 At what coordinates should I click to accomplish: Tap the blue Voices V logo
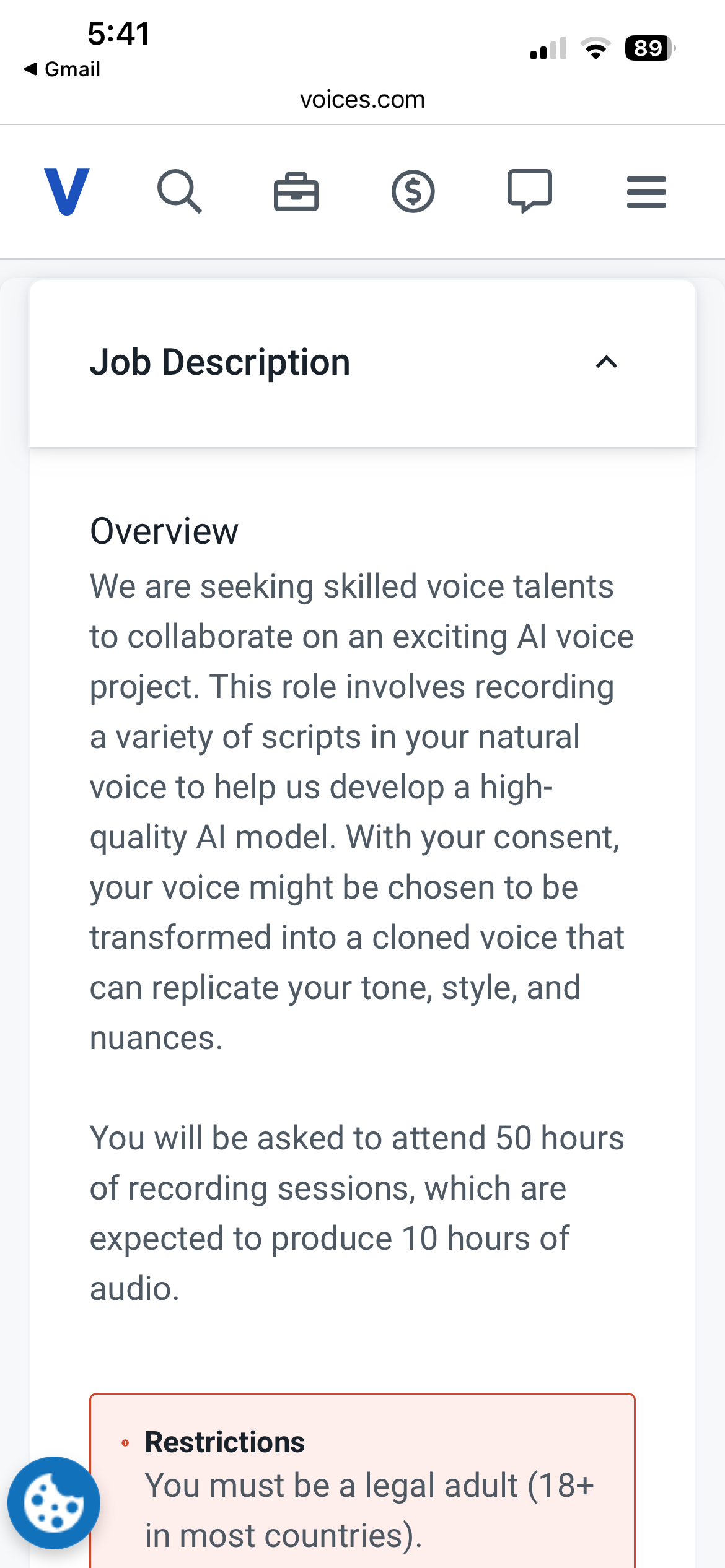pos(67,191)
